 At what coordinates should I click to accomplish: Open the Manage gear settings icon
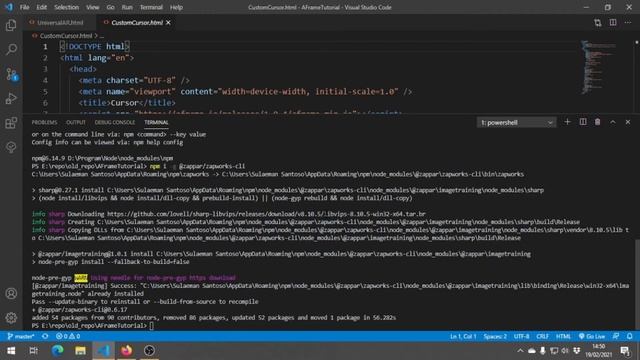coord(11,318)
